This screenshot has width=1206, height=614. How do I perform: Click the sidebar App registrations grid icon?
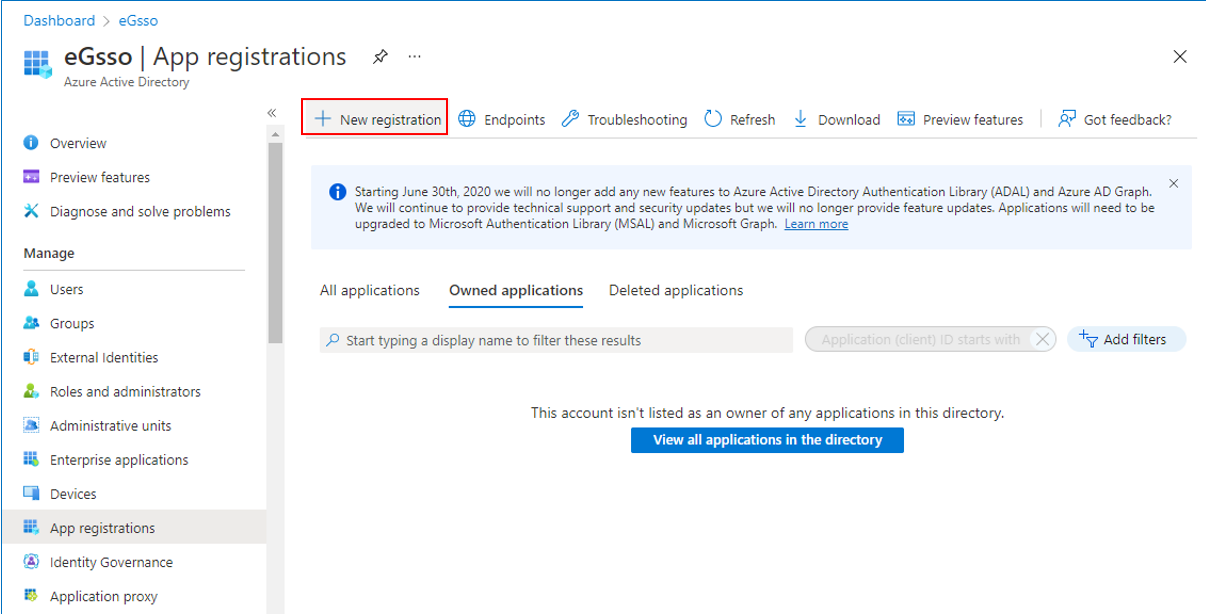[x=31, y=528]
